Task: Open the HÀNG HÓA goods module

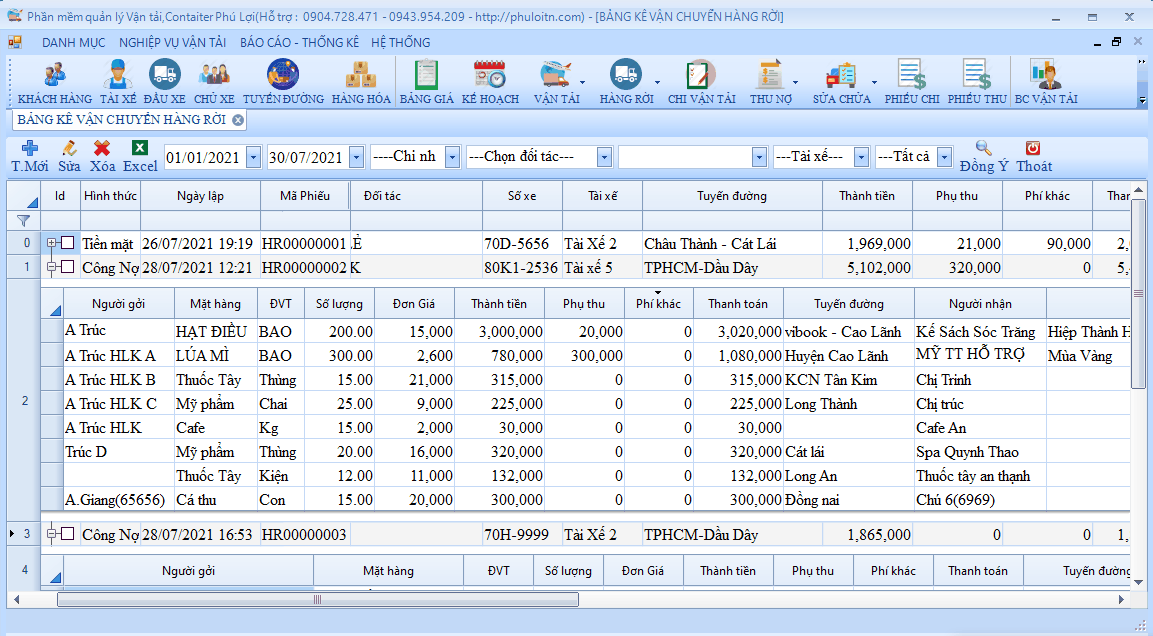Action: 361,82
